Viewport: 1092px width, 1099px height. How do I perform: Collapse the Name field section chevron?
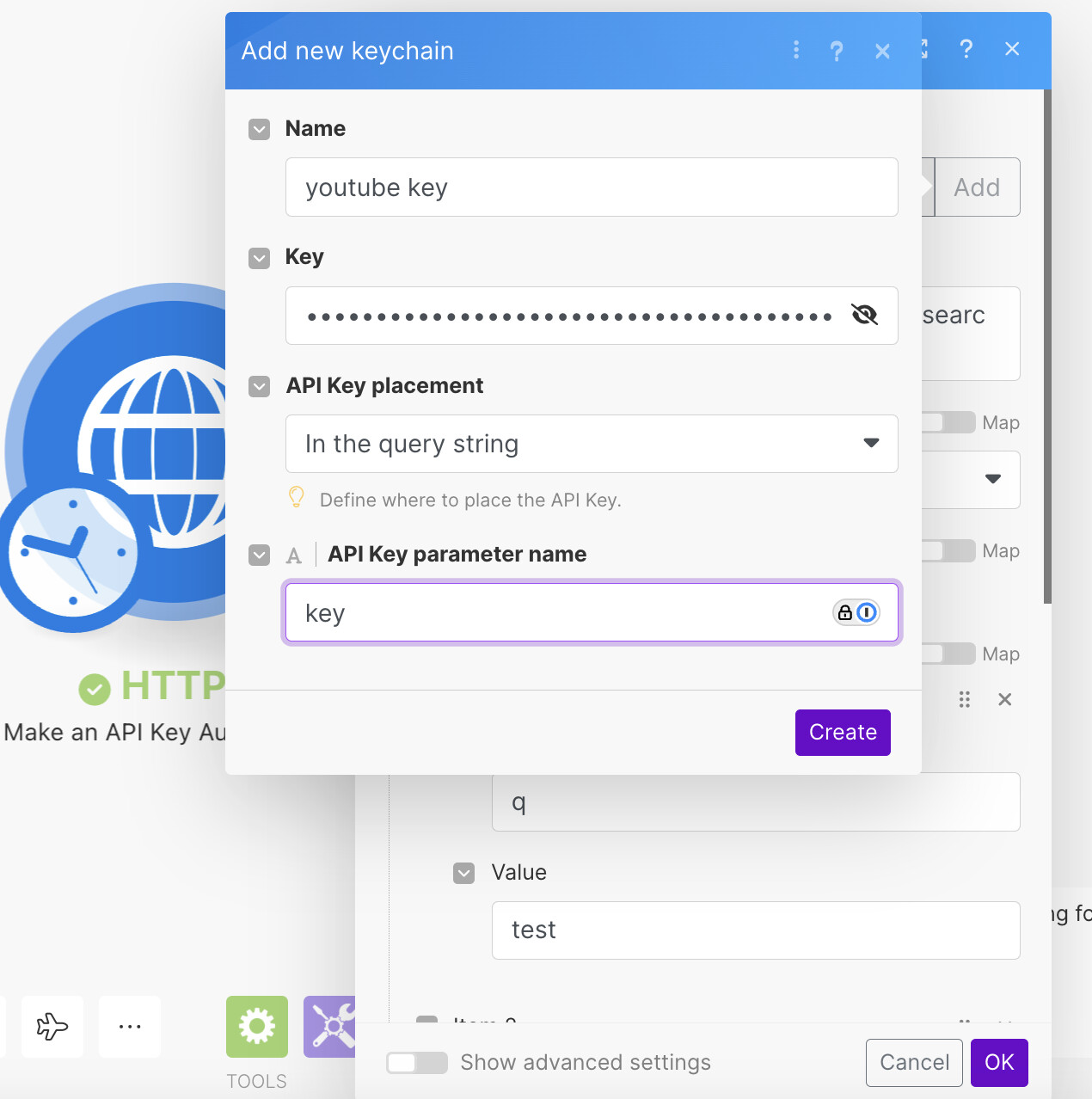click(x=259, y=129)
